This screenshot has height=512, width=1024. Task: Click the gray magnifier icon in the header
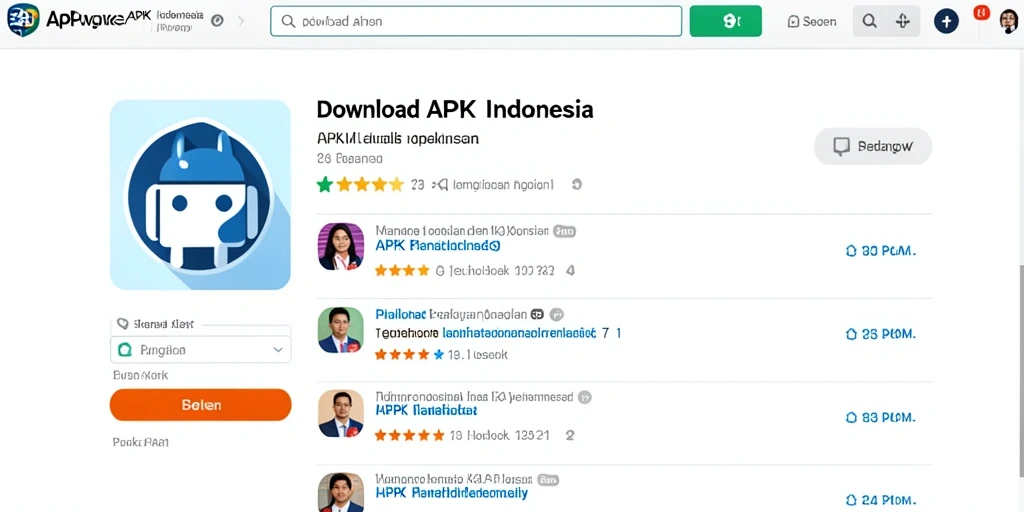(x=869, y=22)
